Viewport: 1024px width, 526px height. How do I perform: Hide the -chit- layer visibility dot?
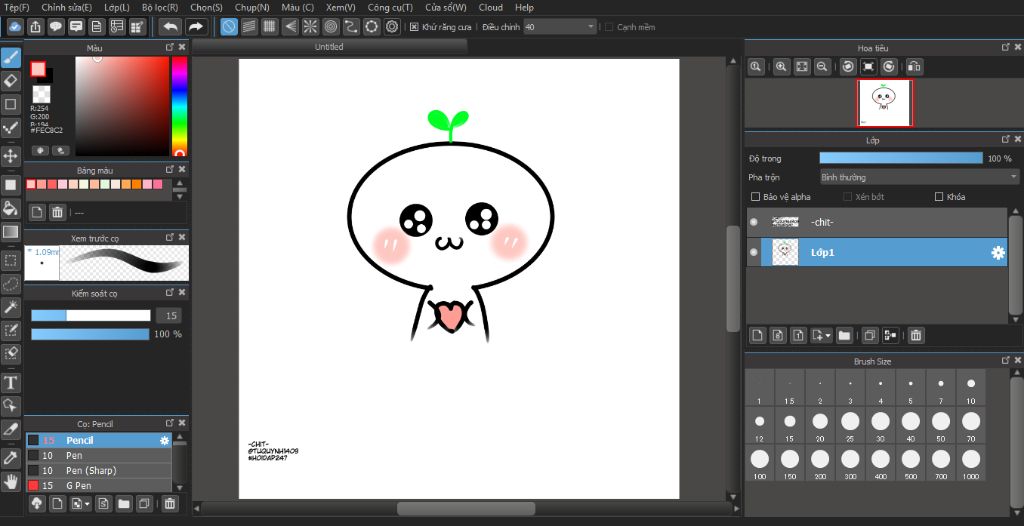coord(754,223)
